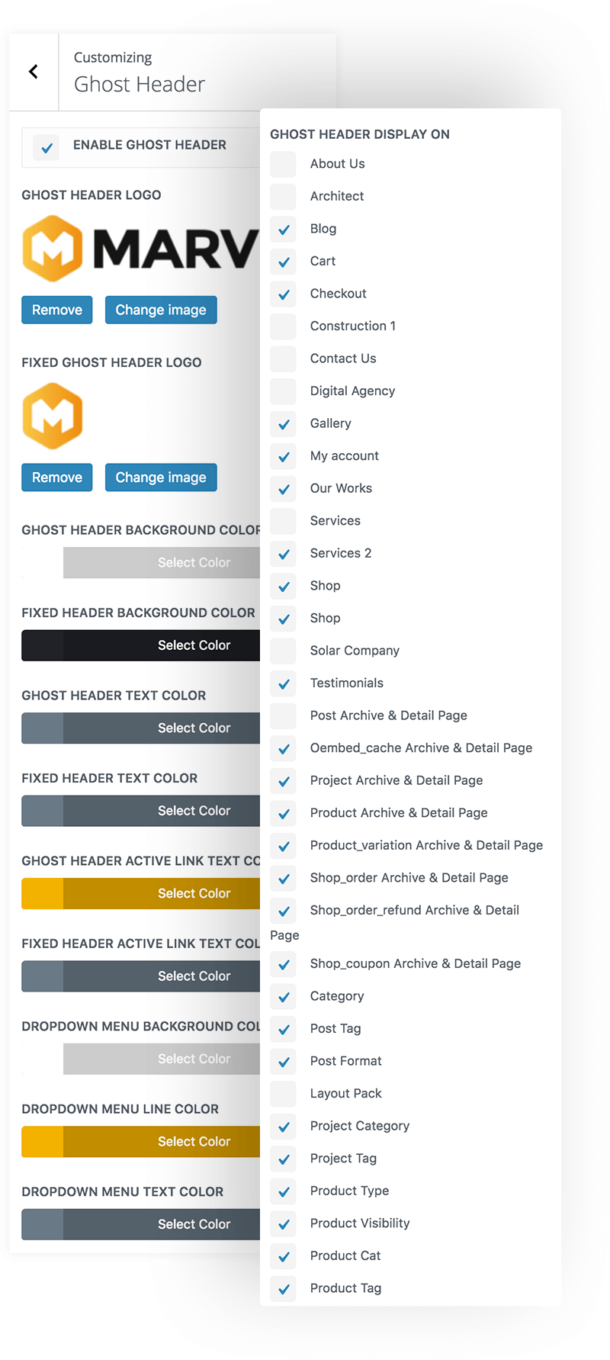610x1360 pixels.
Task: Open ghost header text color picker
Action: [x=160, y=728]
